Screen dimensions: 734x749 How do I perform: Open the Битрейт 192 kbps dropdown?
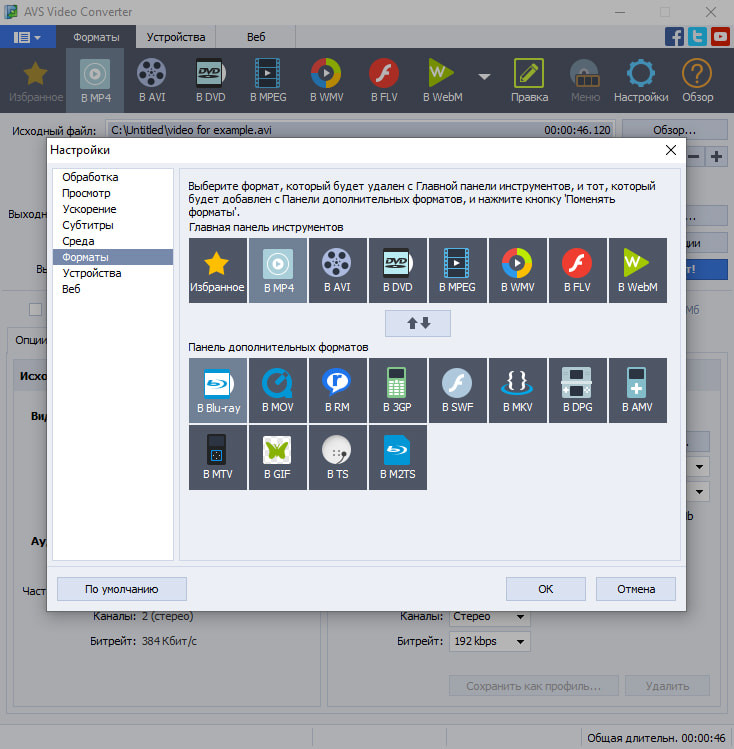coord(489,641)
